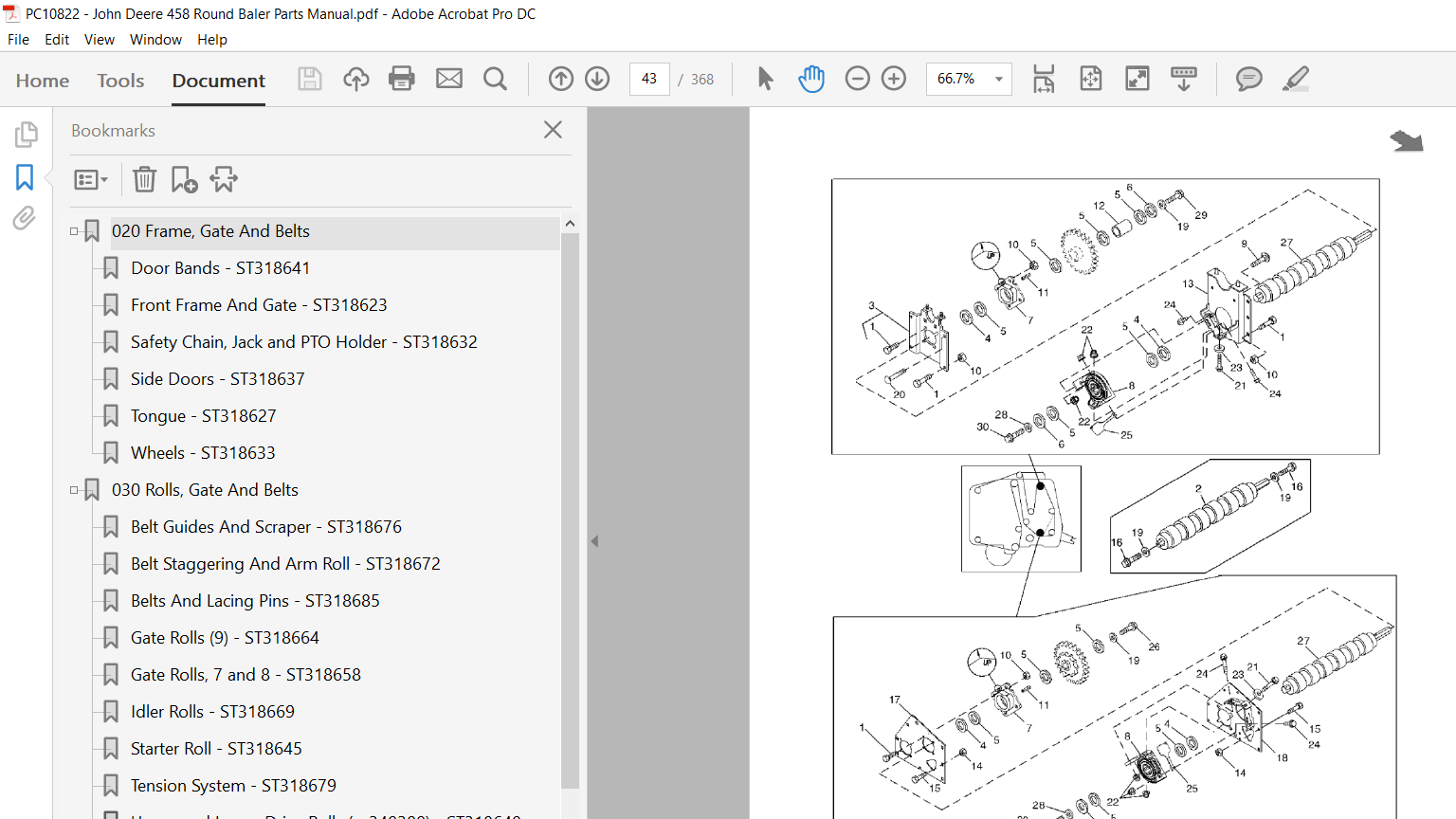Select 020 Frame, Gate And Belts bookmark
1456x819 pixels.
point(210,231)
